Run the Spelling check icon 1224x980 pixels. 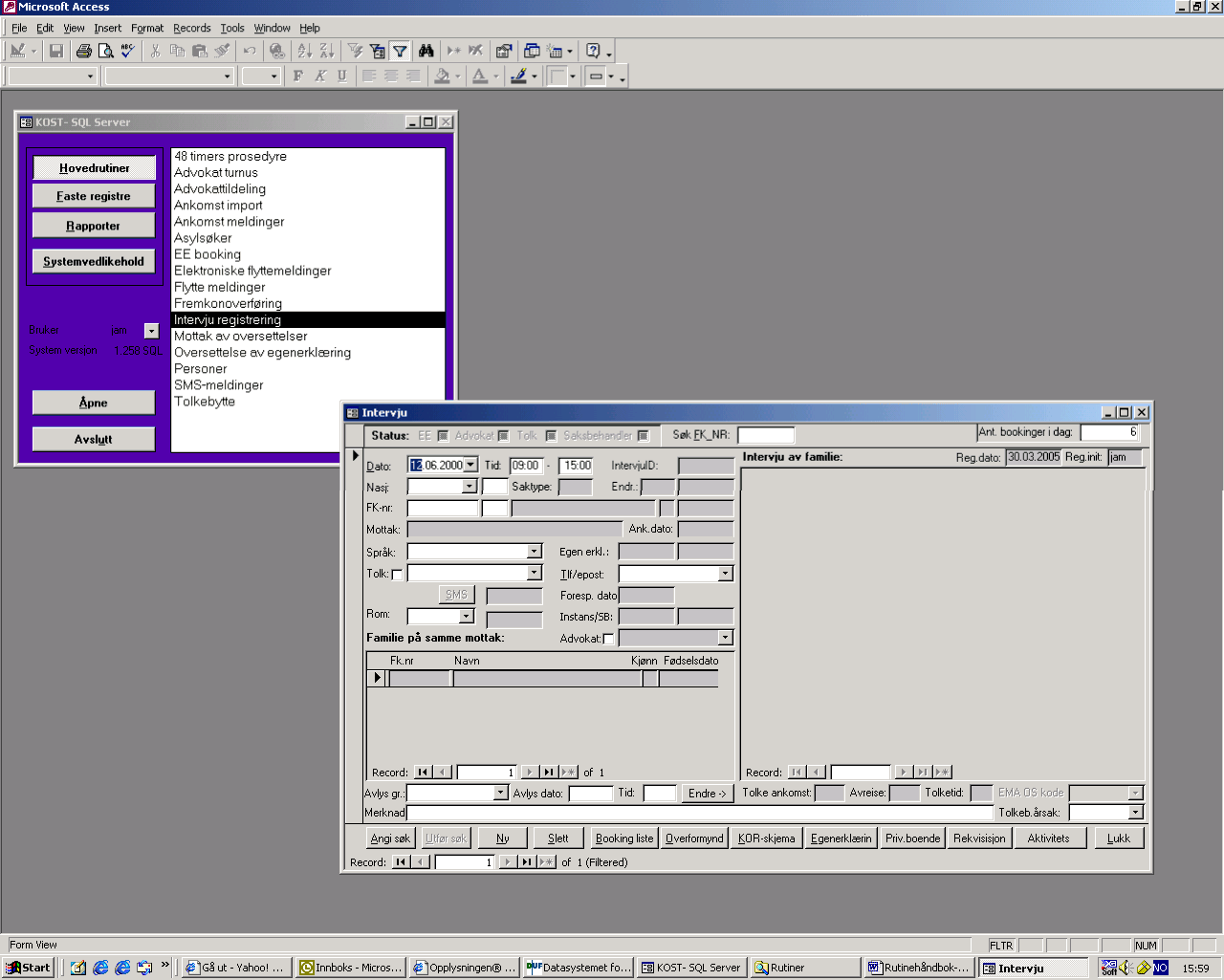click(x=127, y=51)
